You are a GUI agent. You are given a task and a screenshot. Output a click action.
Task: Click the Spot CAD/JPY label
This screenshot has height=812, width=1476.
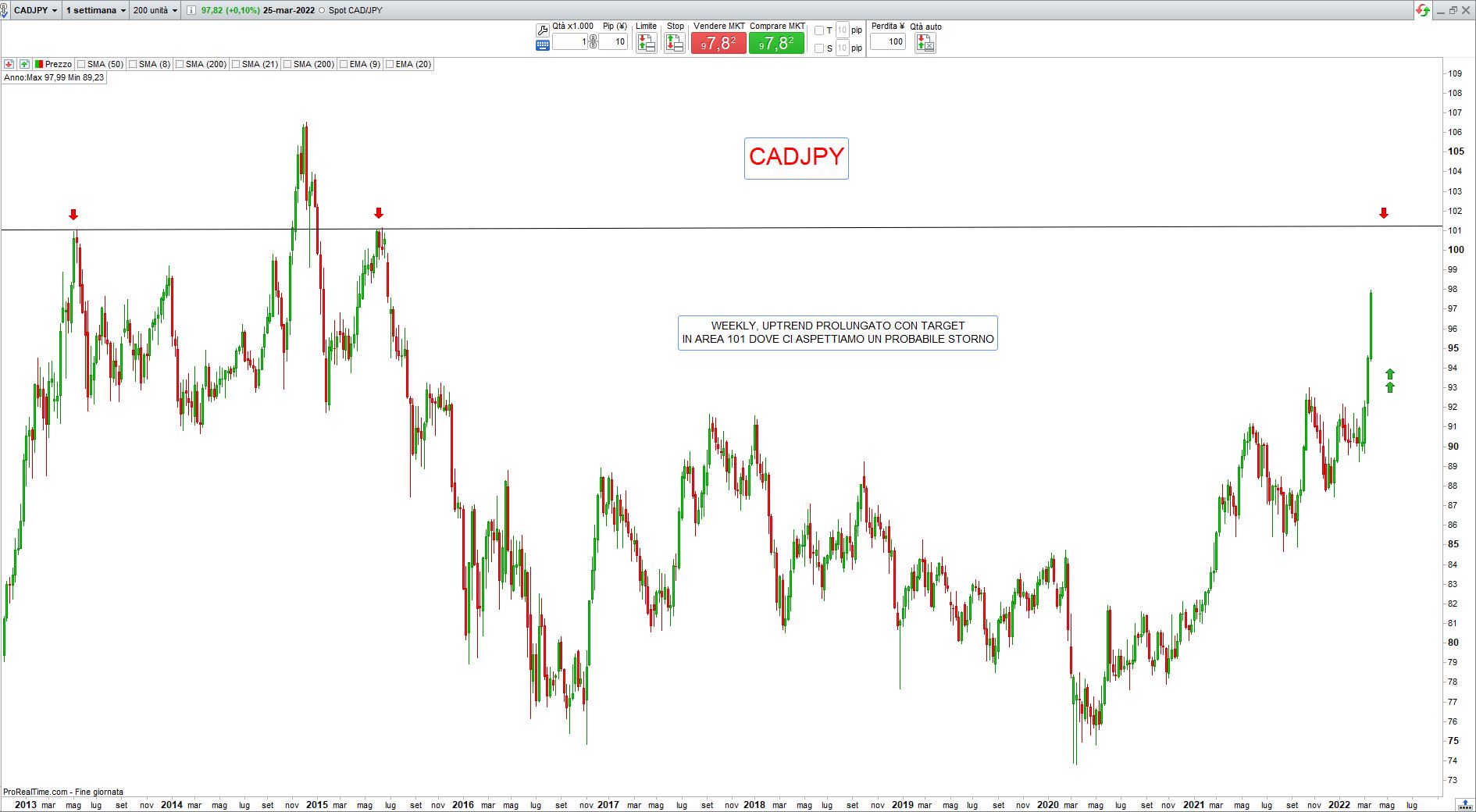[x=355, y=10]
